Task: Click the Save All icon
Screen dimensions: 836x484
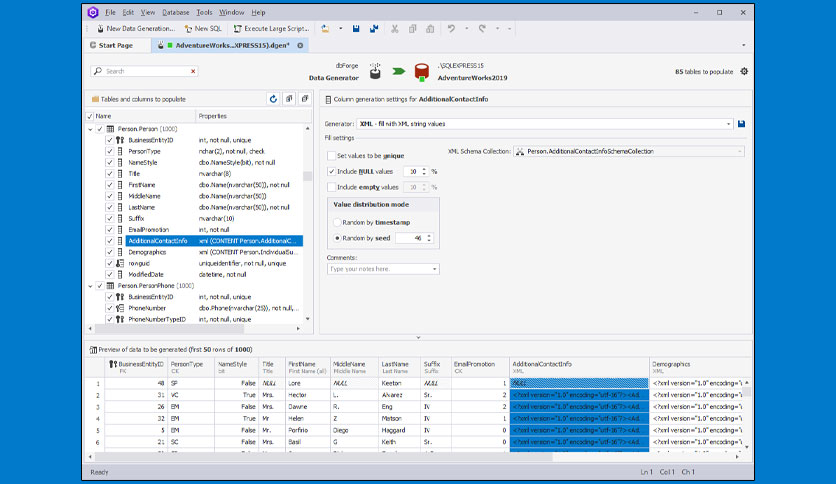Action: pos(374,29)
